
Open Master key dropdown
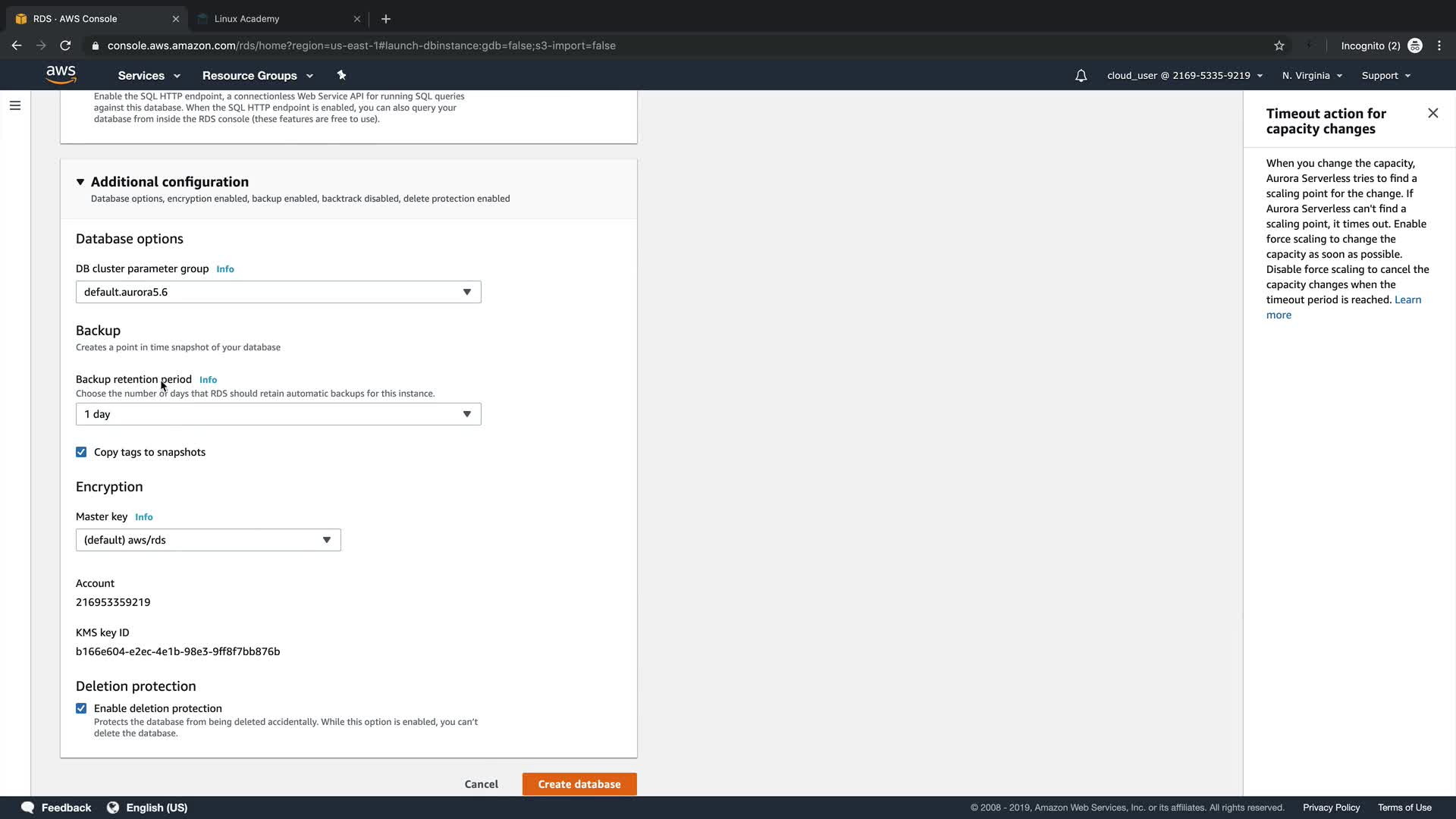click(x=208, y=540)
